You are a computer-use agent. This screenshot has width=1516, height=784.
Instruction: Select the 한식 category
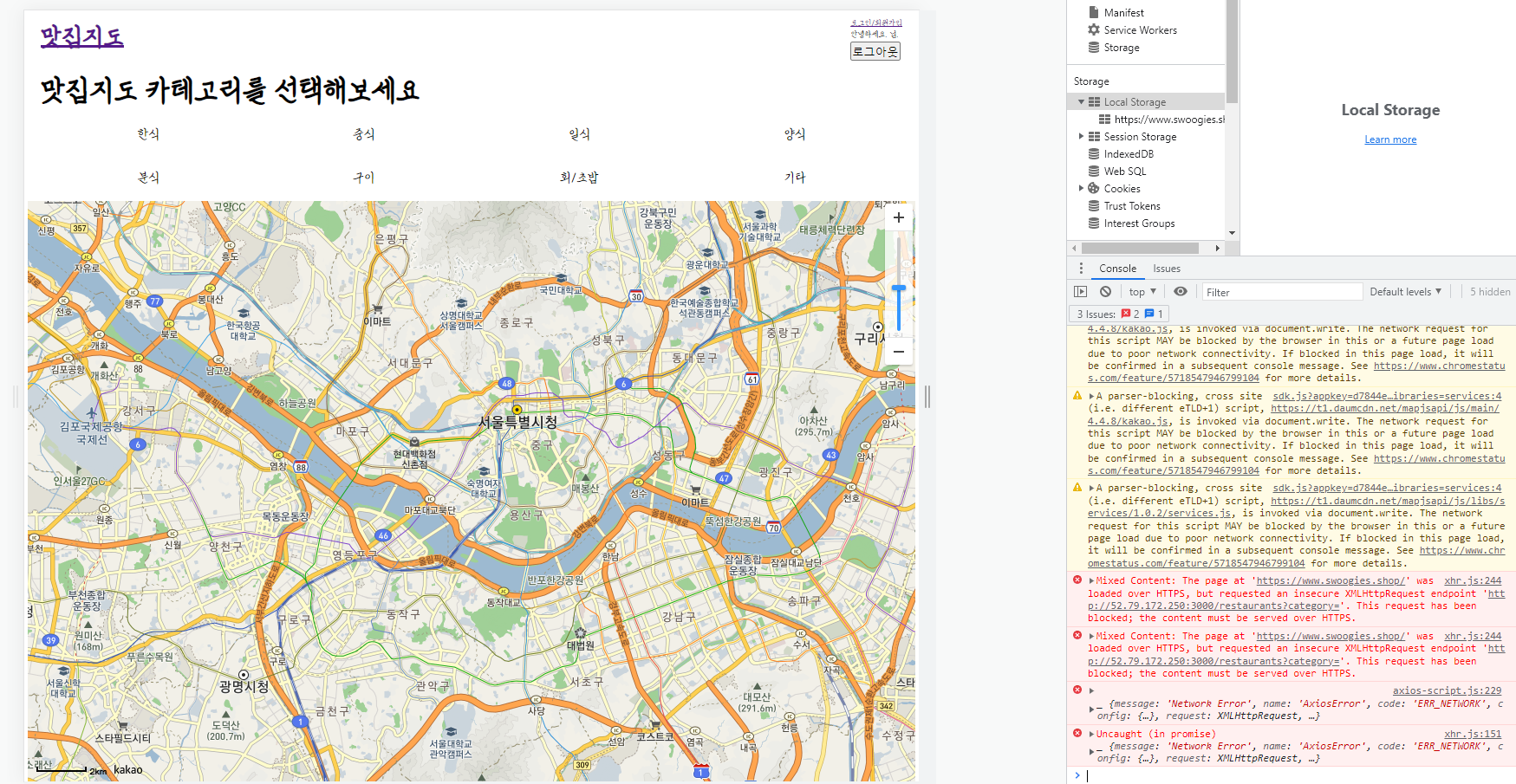point(148,134)
